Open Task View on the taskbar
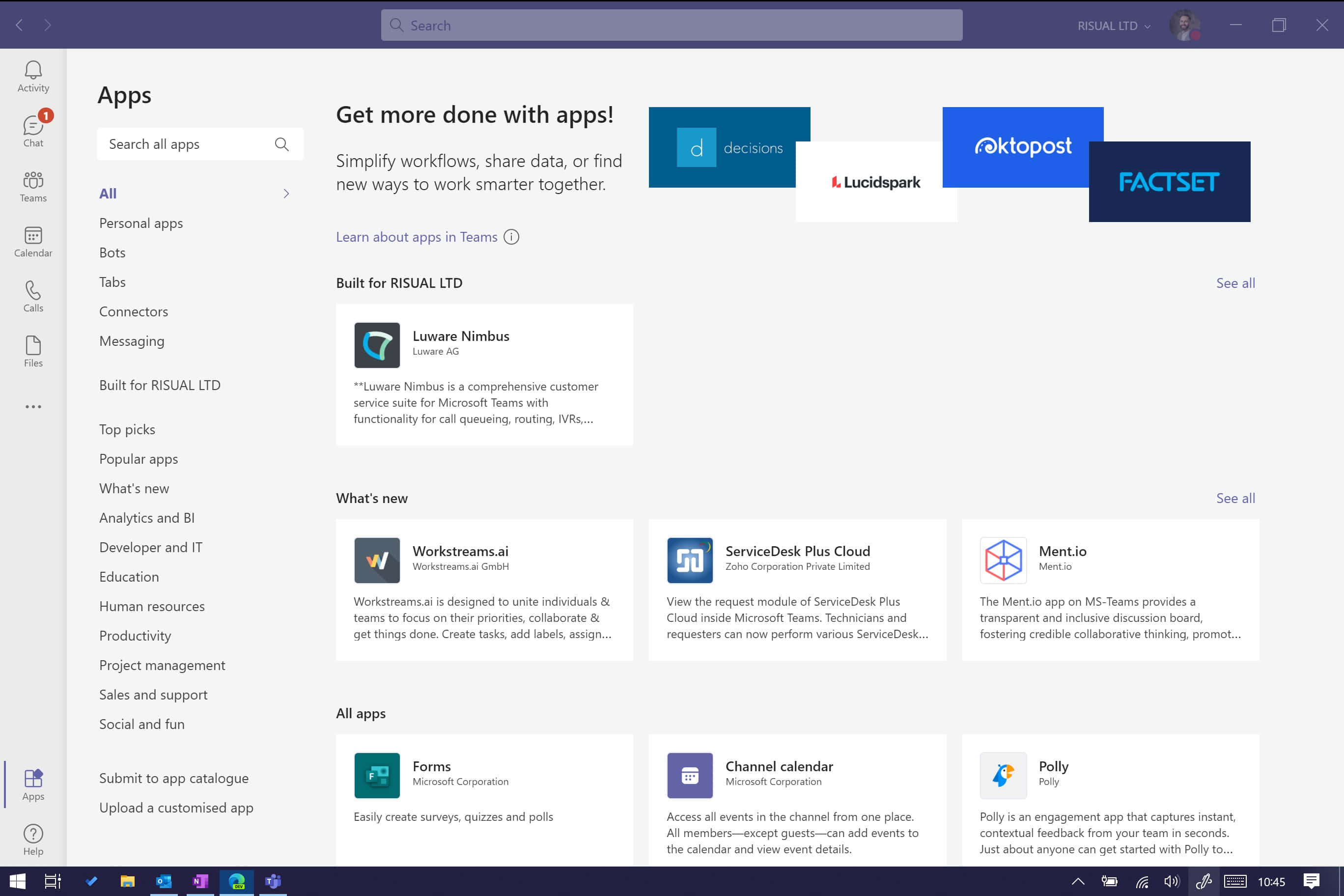This screenshot has height=896, width=1344. coord(53,881)
